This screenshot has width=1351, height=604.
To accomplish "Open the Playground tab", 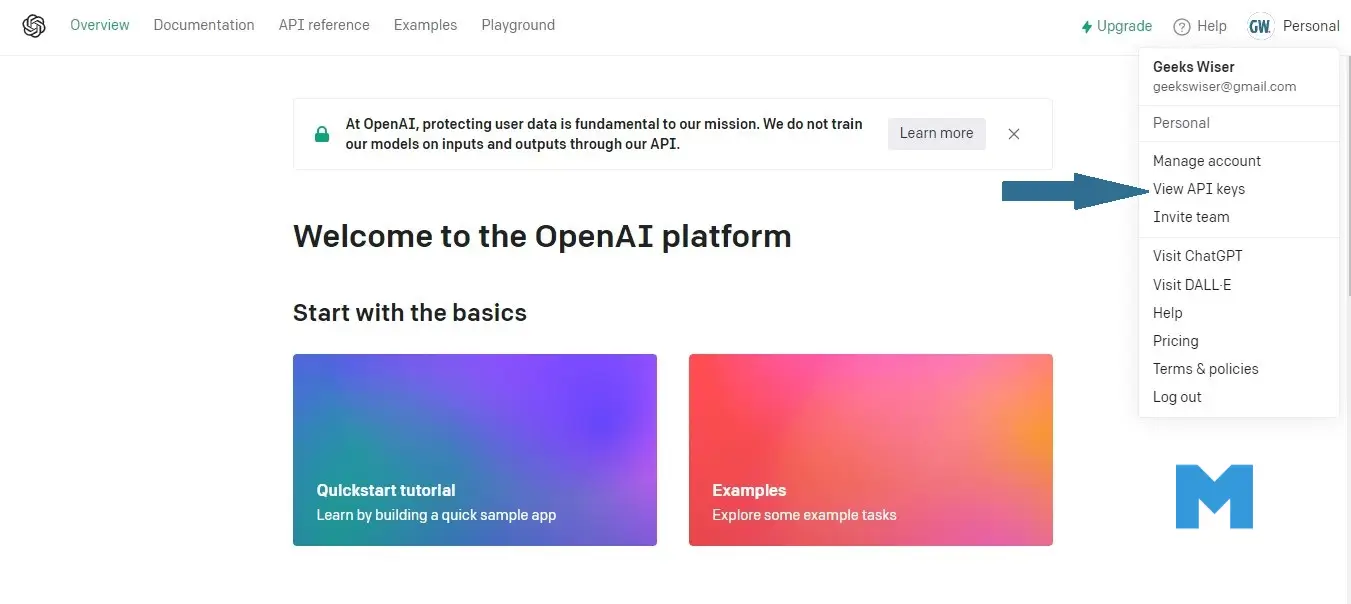I will tap(518, 25).
